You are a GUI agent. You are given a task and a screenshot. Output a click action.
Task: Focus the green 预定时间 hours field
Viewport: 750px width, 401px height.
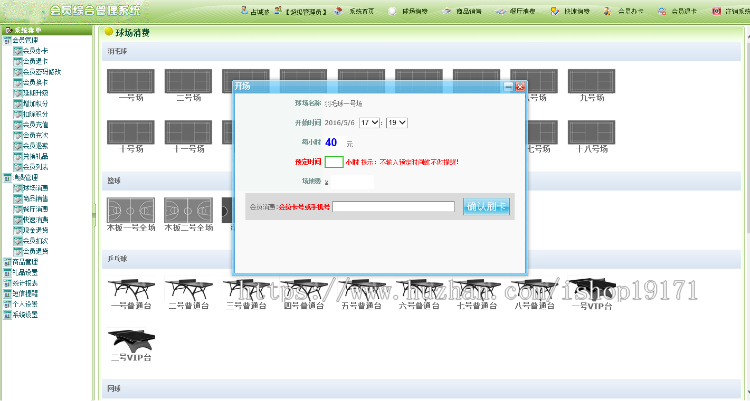click(334, 162)
